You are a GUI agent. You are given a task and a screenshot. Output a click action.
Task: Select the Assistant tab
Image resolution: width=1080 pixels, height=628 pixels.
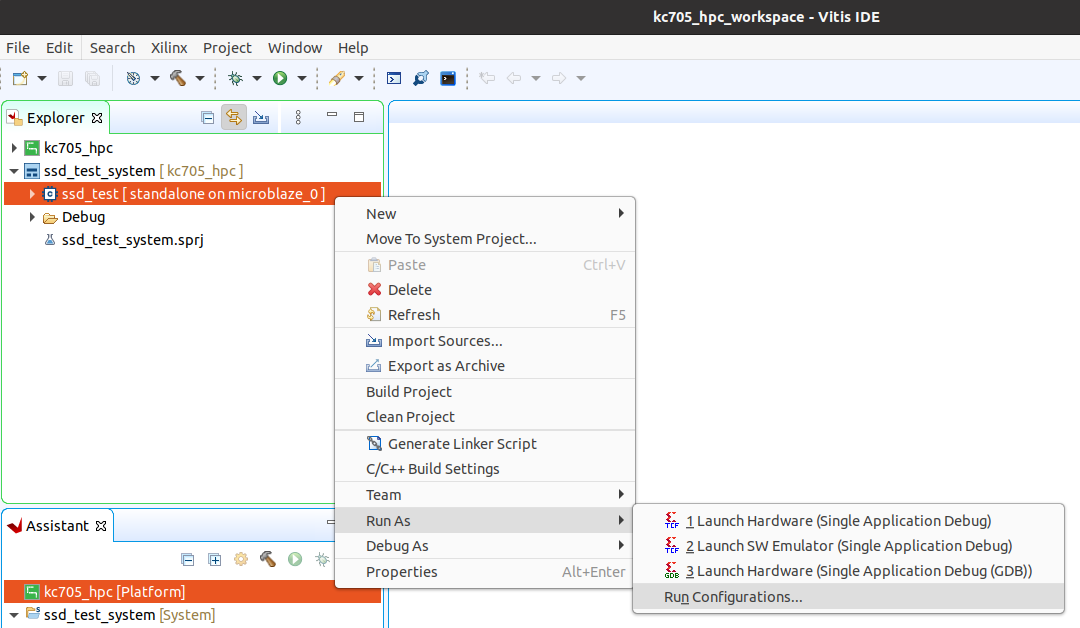[x=56, y=526]
